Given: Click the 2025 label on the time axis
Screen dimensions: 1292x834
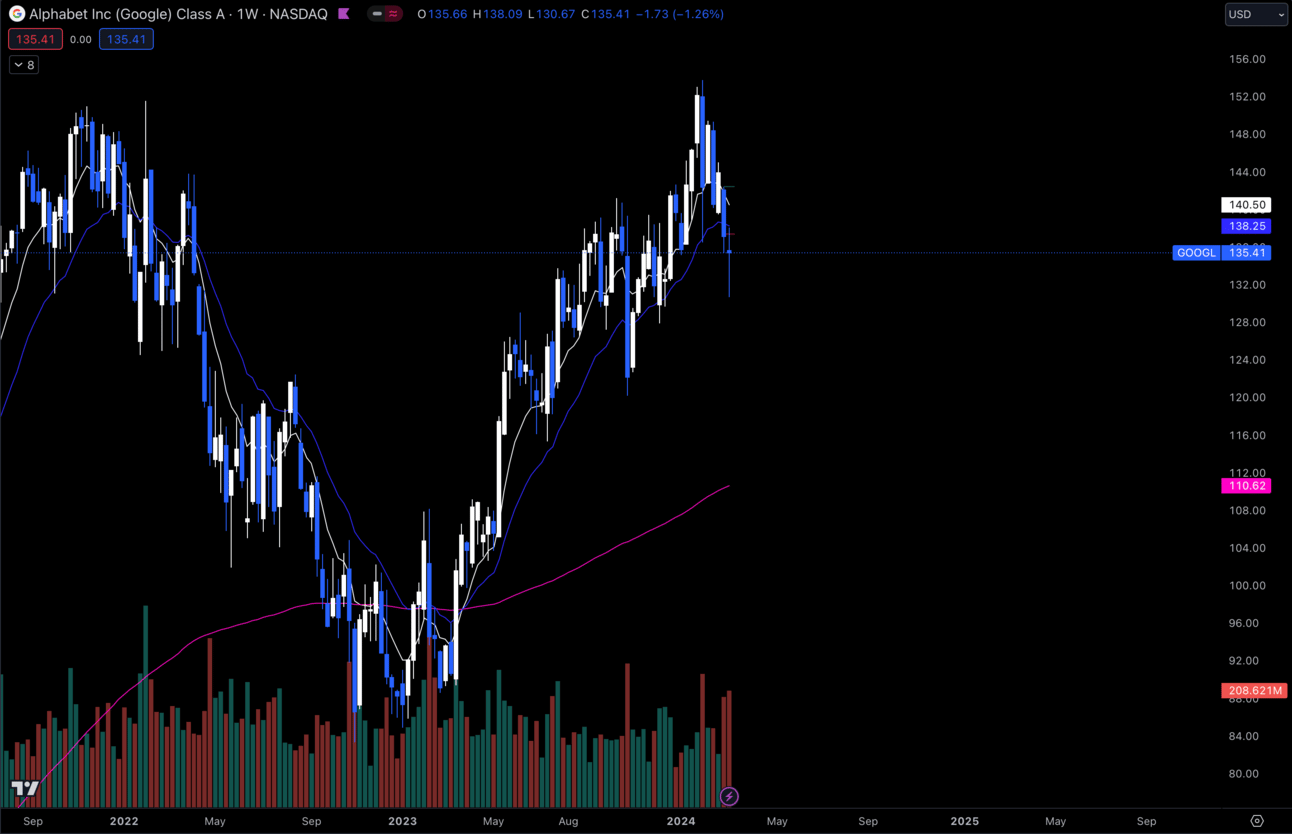Looking at the screenshot, I should click(964, 821).
